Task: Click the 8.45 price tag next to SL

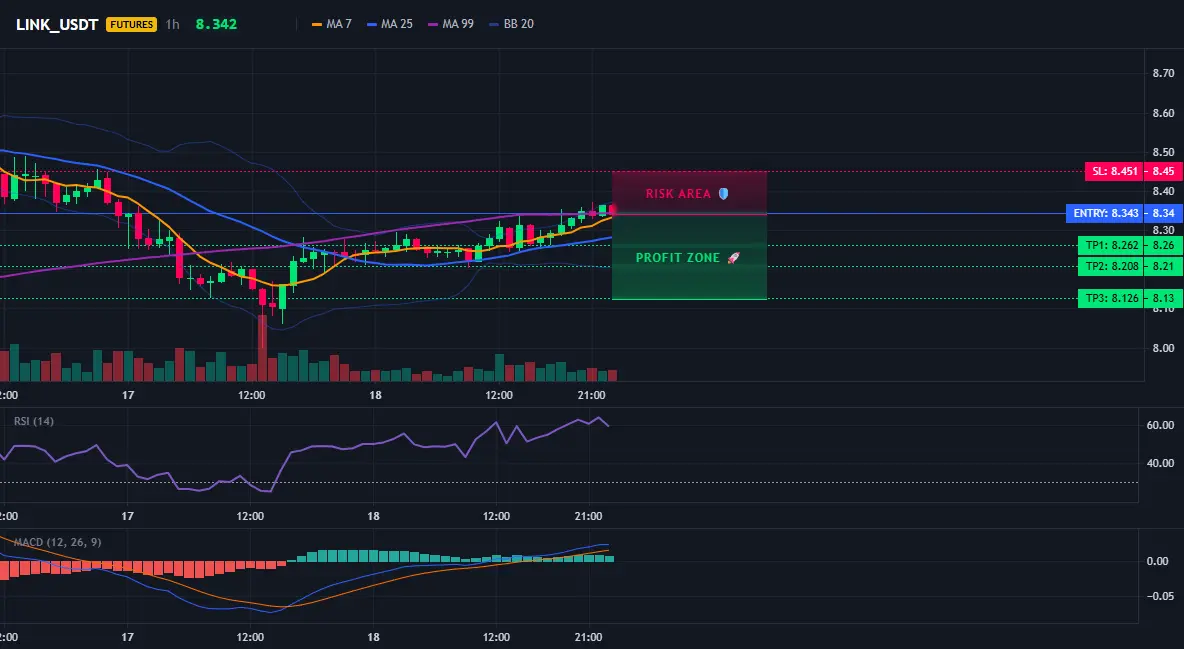Action: [1163, 172]
